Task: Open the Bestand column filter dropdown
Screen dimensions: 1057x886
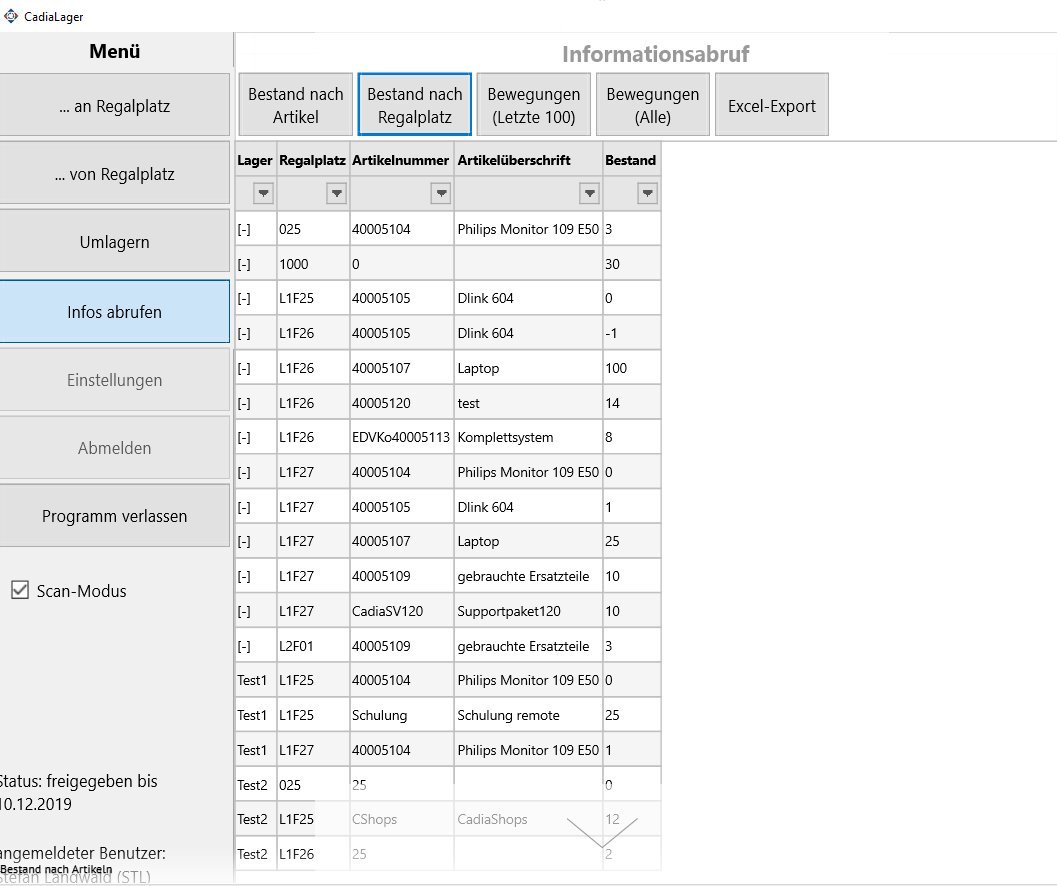Action: pyautogui.click(x=648, y=193)
